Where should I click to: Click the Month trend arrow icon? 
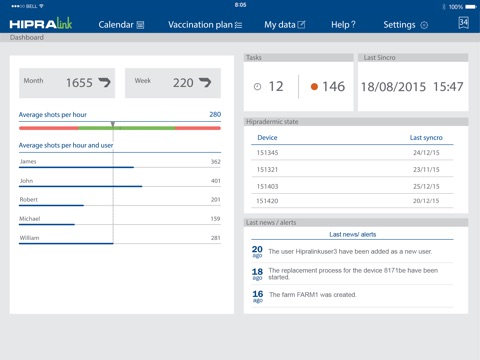click(x=104, y=82)
